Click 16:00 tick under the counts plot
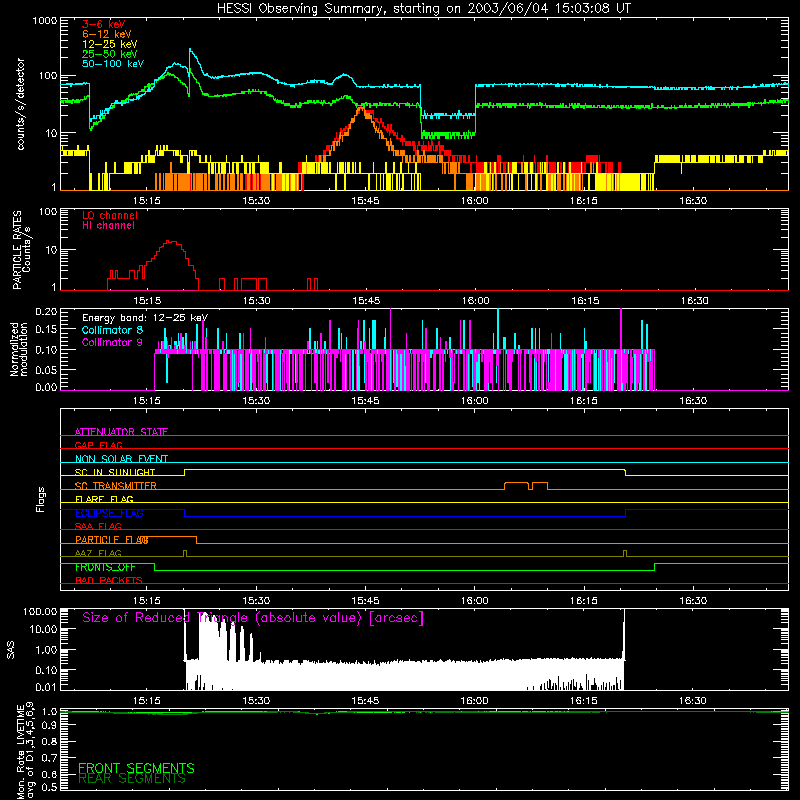Image resolution: width=800 pixels, height=800 pixels. click(474, 201)
